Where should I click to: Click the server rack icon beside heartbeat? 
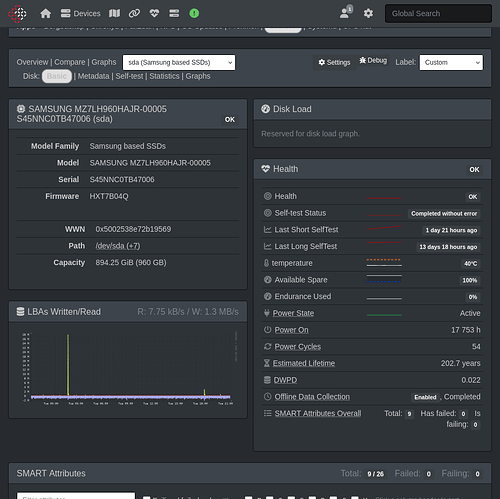coord(174,14)
